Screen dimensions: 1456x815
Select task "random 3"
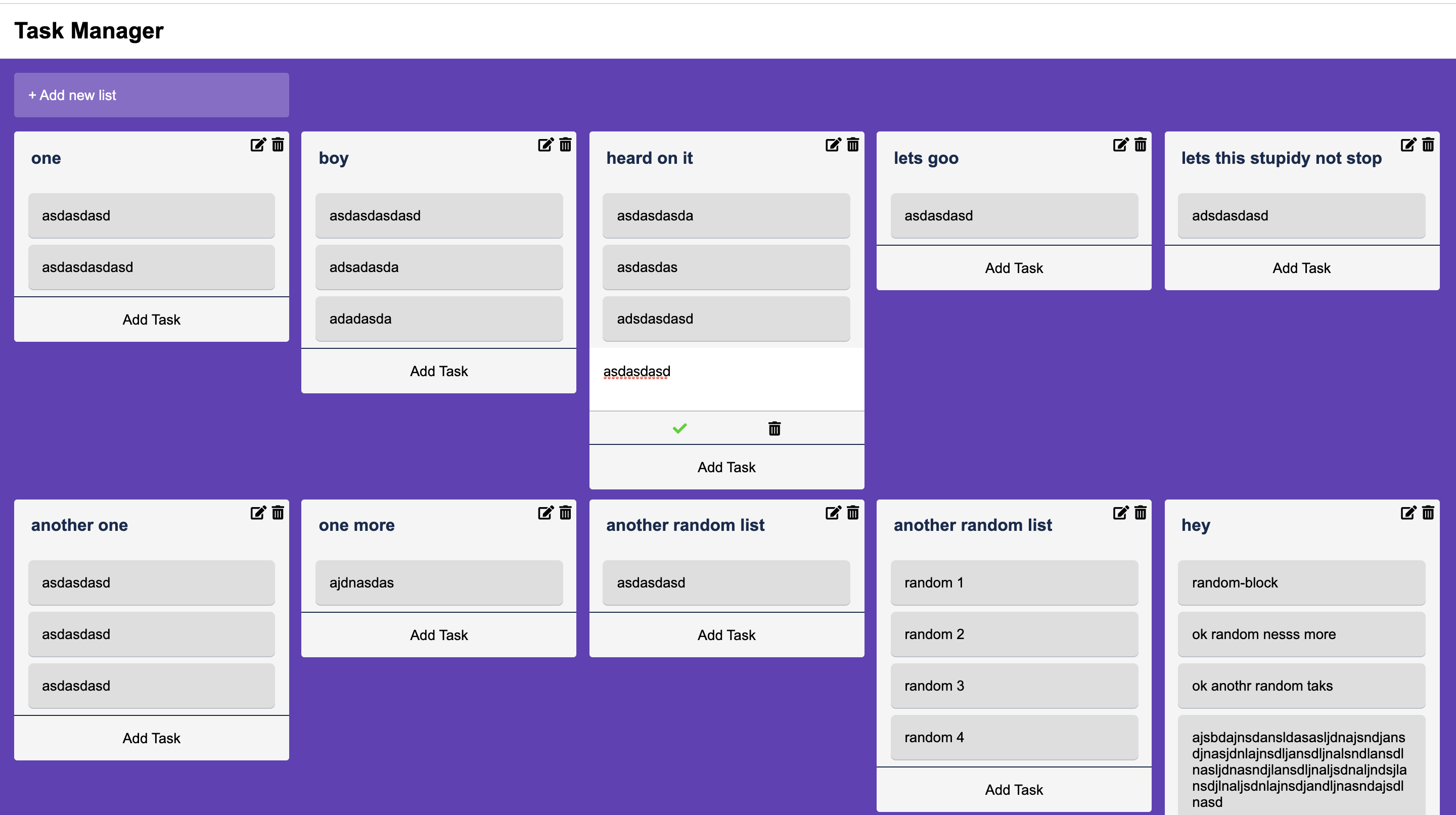pos(1014,686)
